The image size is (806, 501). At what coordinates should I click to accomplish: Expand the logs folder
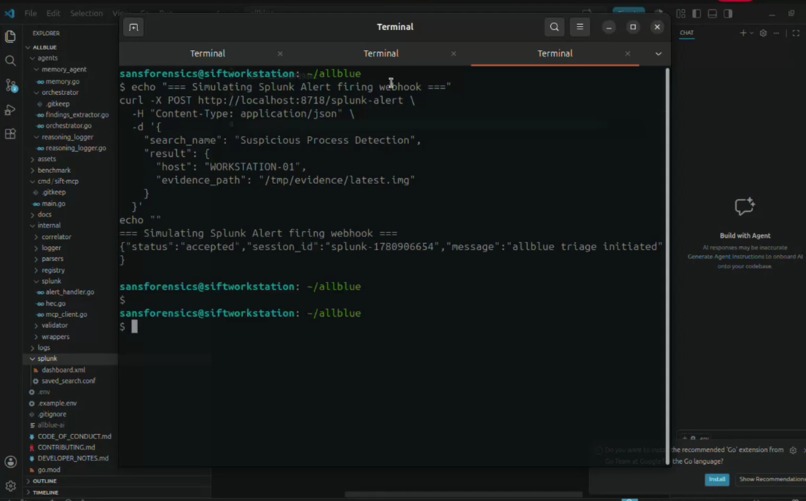(x=44, y=348)
